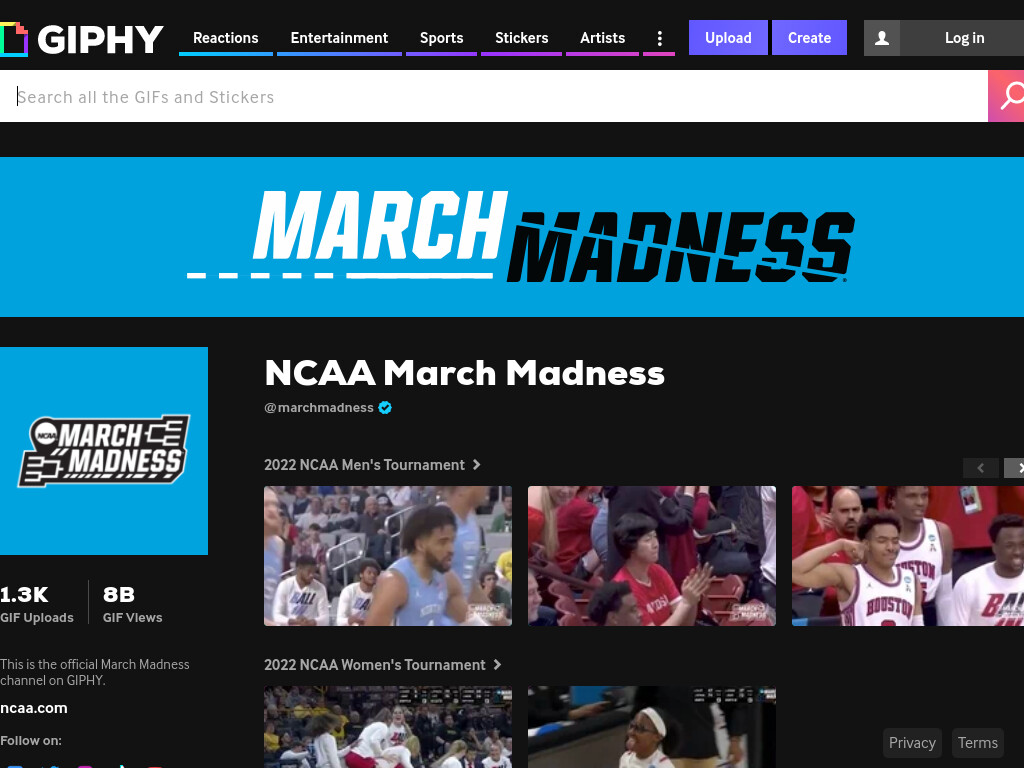This screenshot has height=768, width=1024.
Task: Click the next arrow in Men's Tournament carousel
Action: [x=1016, y=468]
